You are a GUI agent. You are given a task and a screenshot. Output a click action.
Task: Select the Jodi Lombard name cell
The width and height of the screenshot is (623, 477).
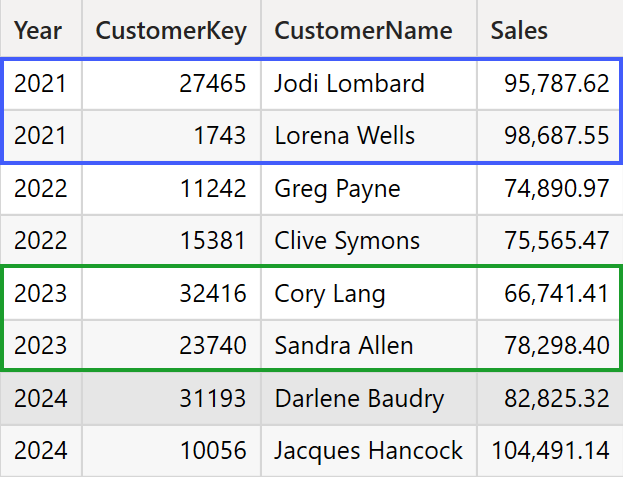(349, 83)
